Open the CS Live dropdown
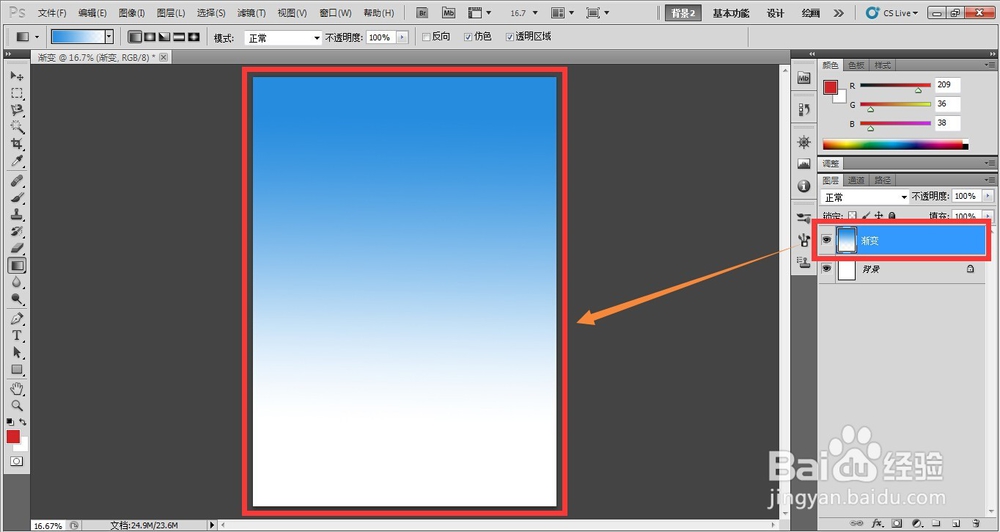Viewport: 1000px width, 532px height. pos(892,13)
